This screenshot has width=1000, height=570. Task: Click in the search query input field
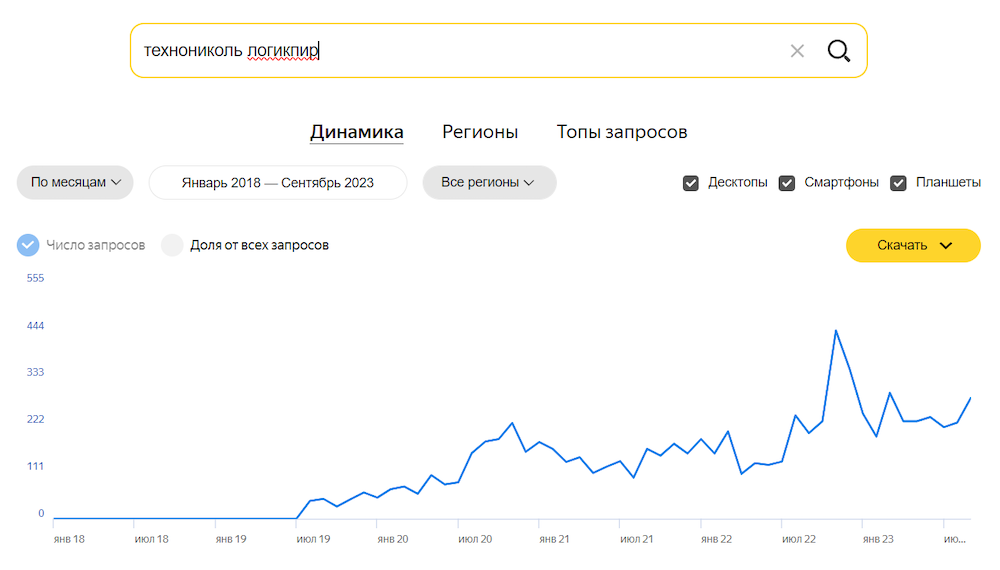coord(450,51)
